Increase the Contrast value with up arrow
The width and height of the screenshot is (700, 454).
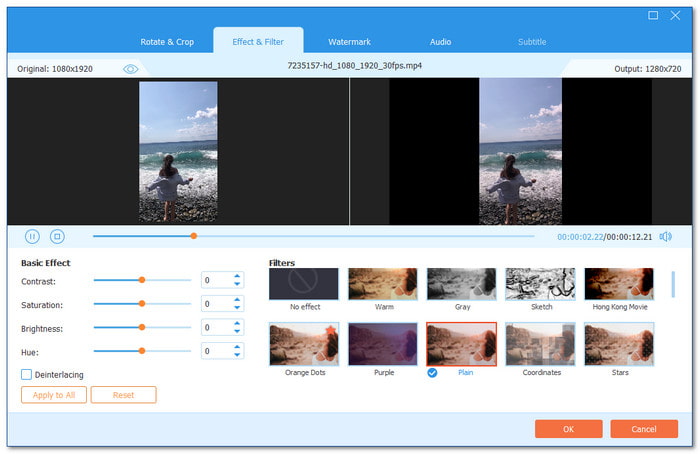237,276
